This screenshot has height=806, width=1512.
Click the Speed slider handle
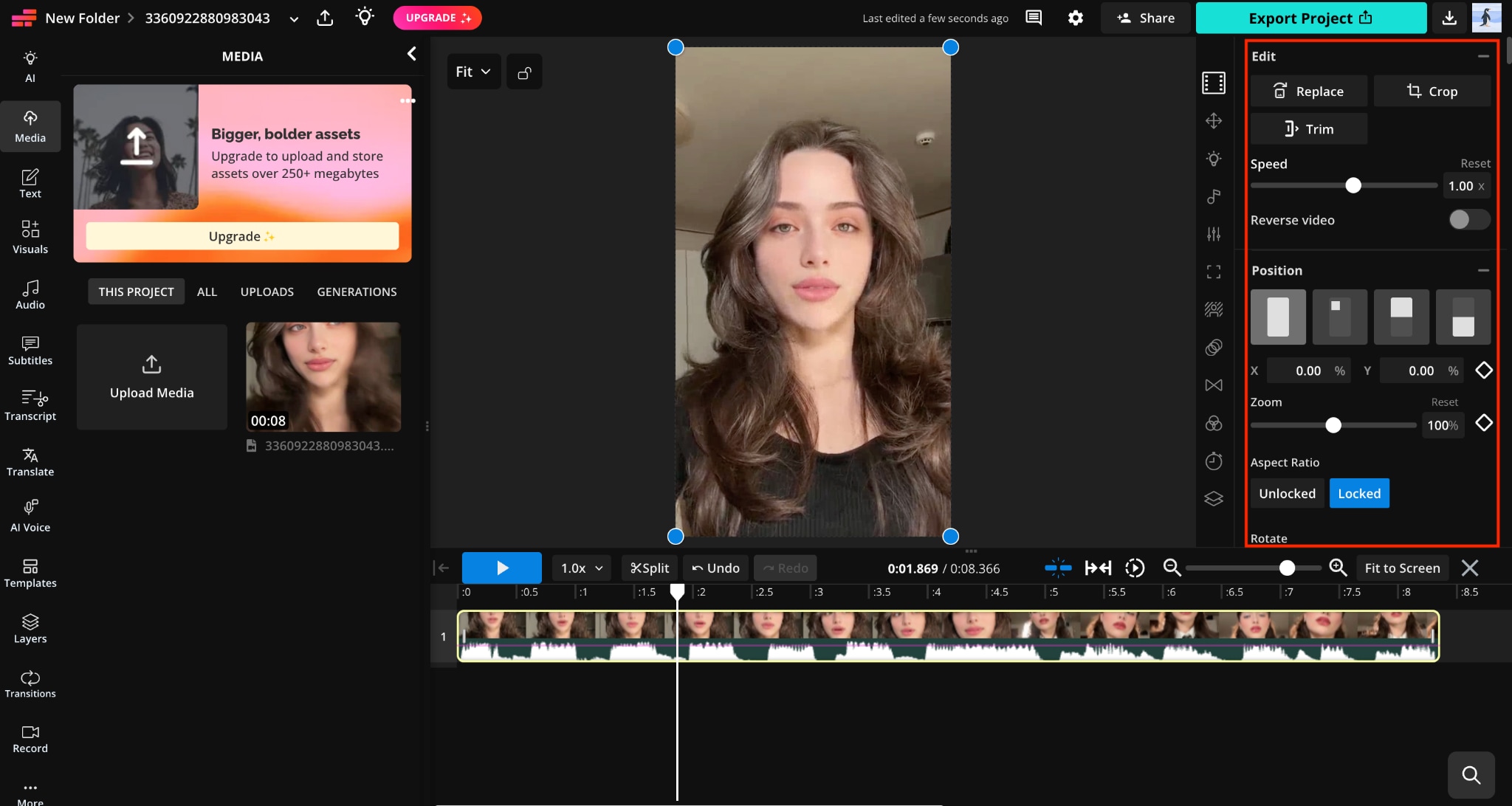coord(1353,185)
